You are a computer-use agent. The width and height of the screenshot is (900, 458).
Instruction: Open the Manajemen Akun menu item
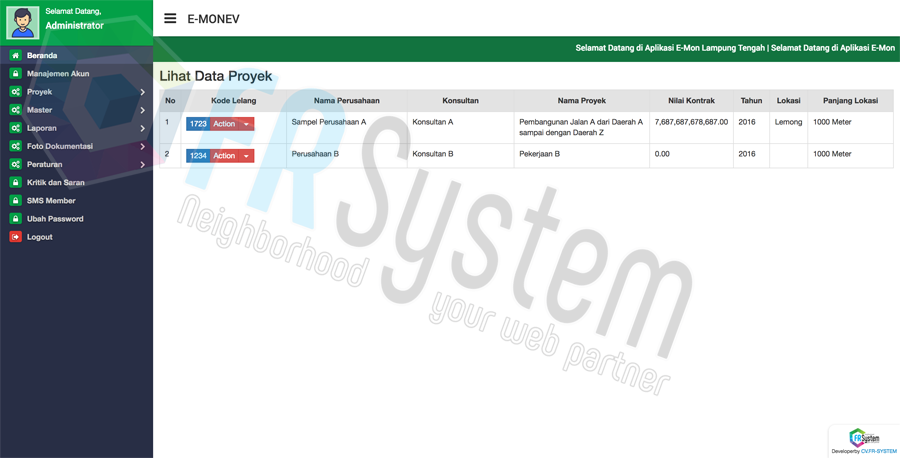76,73
